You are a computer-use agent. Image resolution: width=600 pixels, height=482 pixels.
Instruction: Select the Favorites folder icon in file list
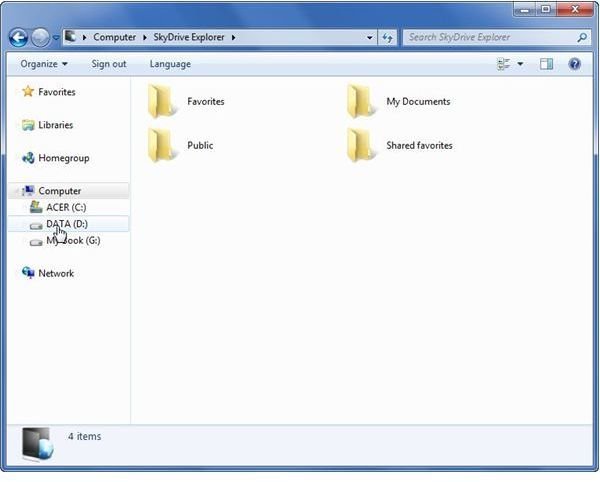click(162, 101)
